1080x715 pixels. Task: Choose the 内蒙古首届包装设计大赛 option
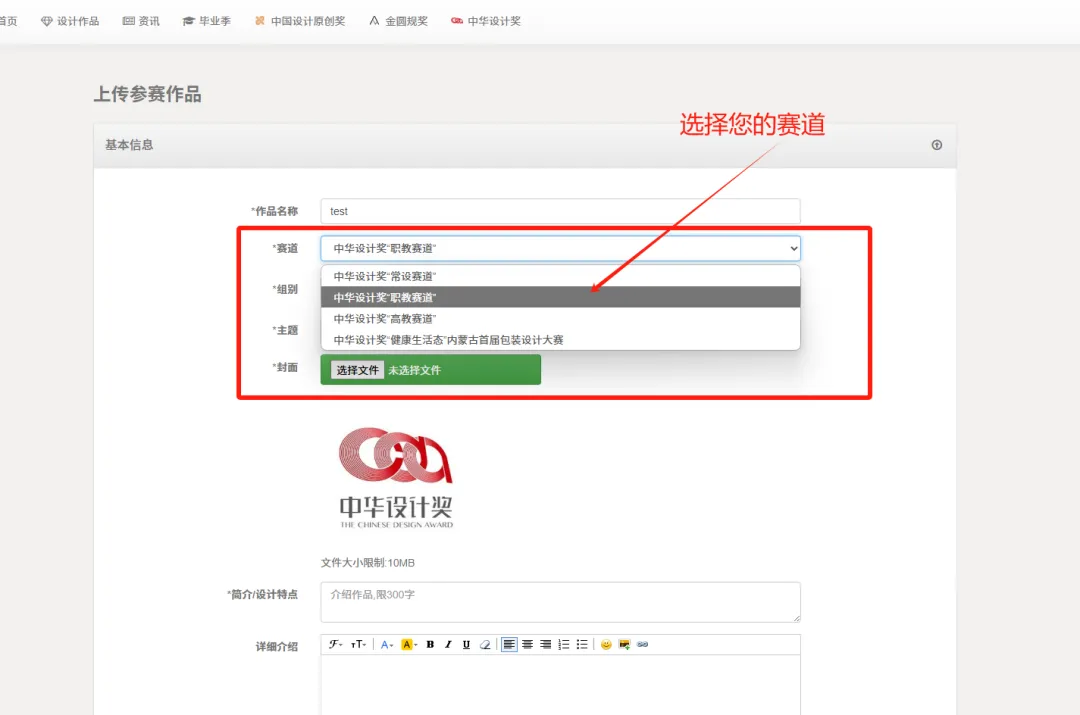[x=560, y=340]
